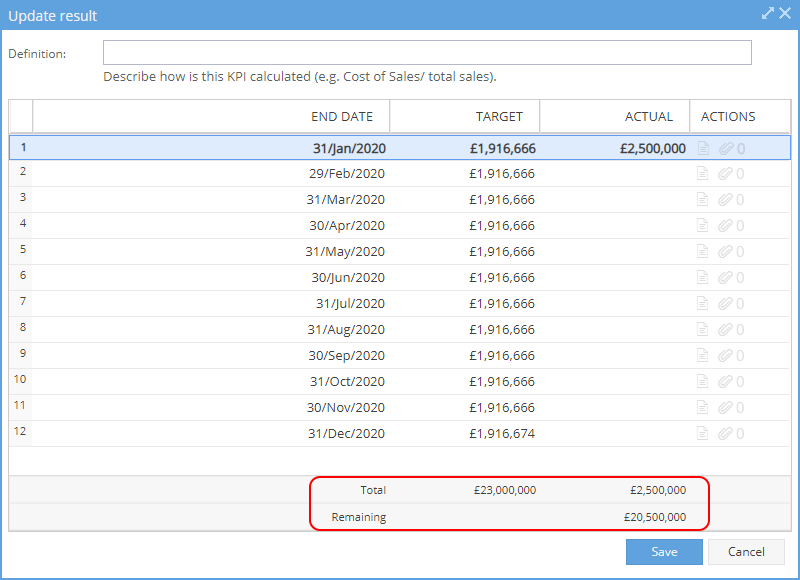Click attachment paperclip in 30/Apr/2020 row
800x580 pixels.
726,225
